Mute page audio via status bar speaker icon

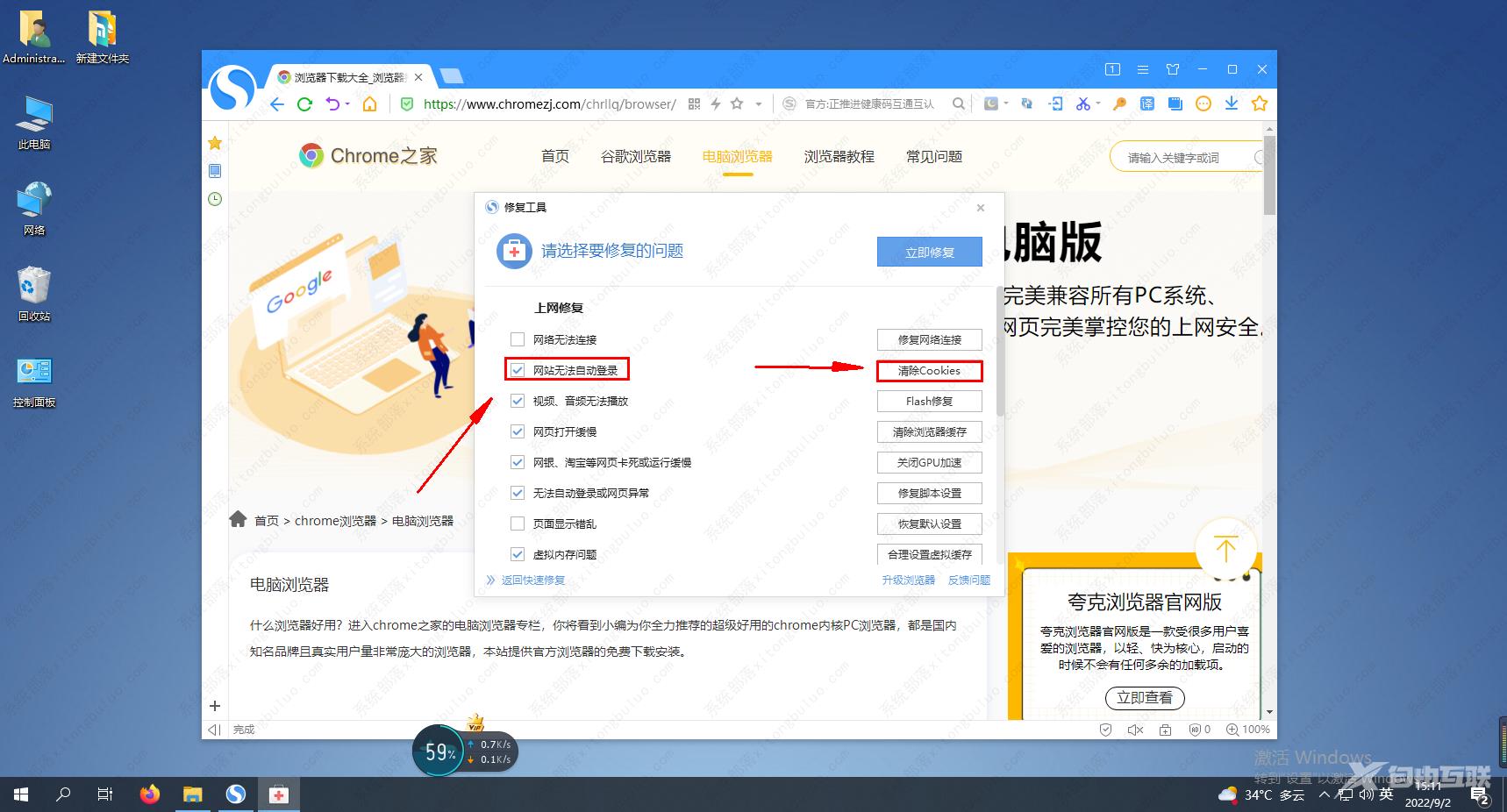(1135, 730)
